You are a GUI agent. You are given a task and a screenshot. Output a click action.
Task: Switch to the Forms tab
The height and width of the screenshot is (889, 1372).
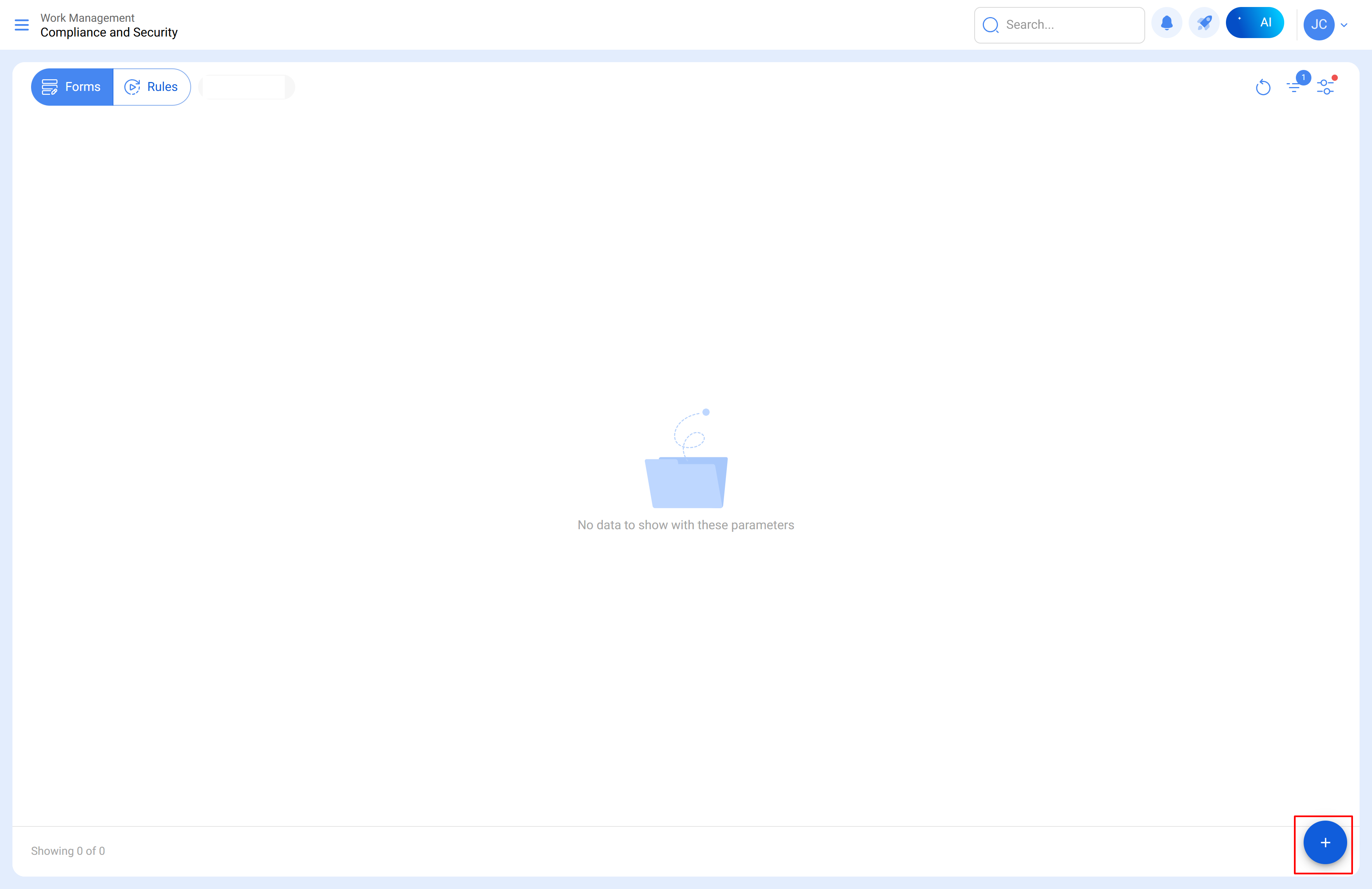[82, 87]
